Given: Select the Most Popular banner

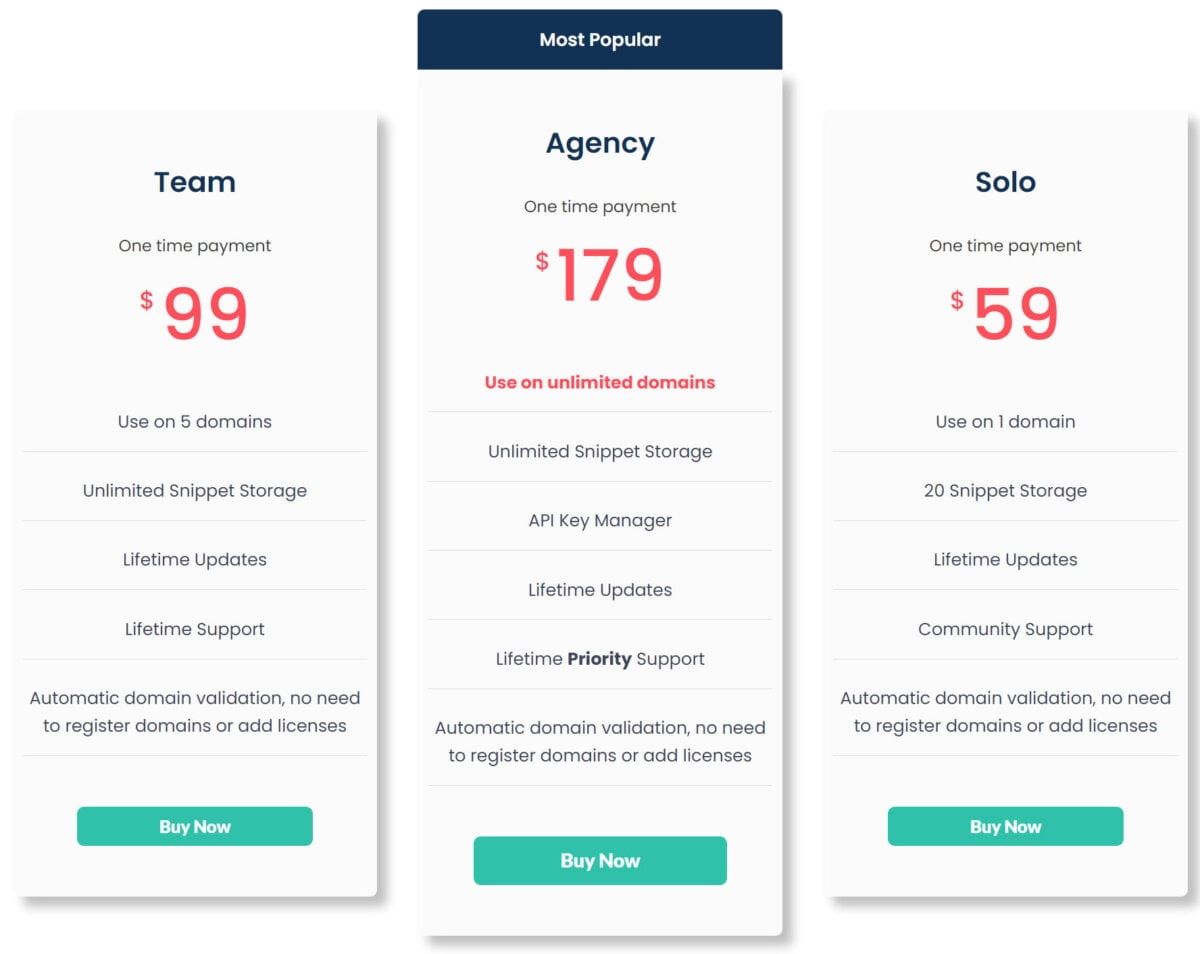Looking at the screenshot, I should [600, 40].
